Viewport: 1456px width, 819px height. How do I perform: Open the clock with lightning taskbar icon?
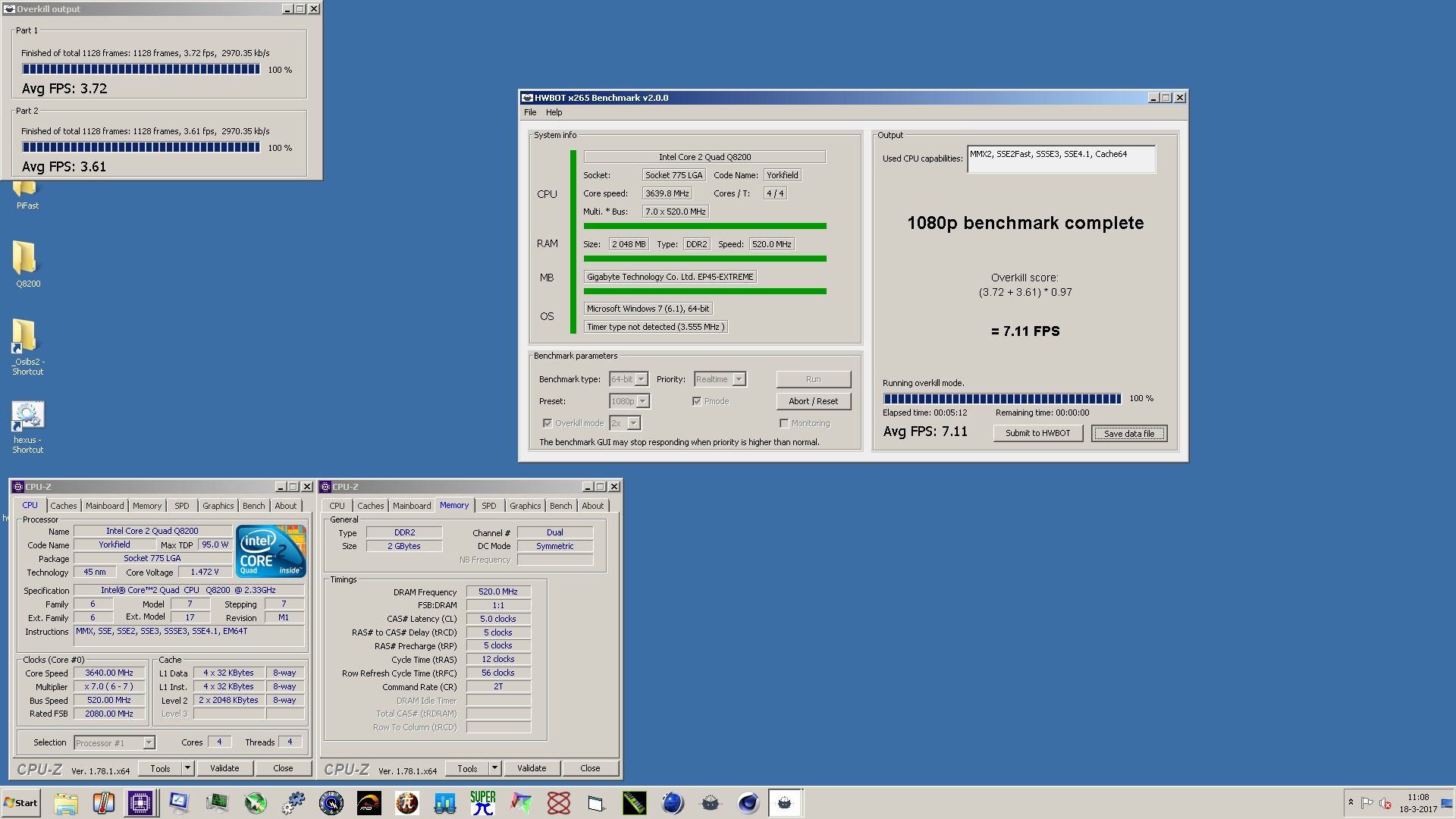click(x=331, y=803)
